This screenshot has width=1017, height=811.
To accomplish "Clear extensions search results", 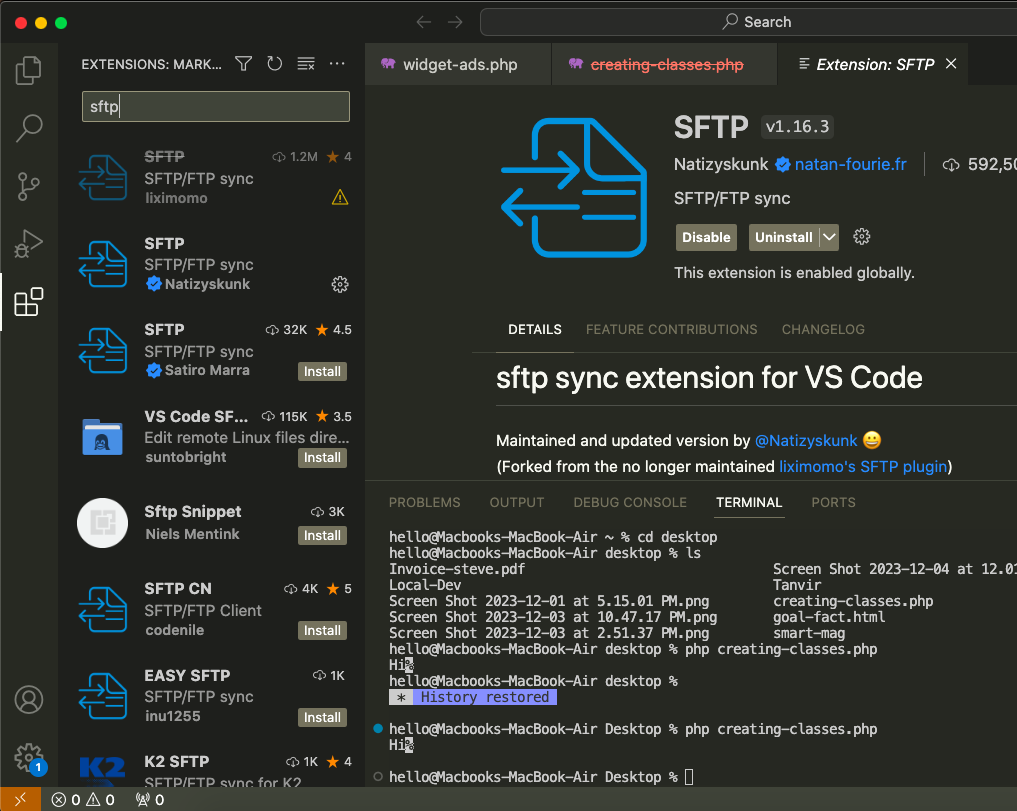I will coord(305,64).
